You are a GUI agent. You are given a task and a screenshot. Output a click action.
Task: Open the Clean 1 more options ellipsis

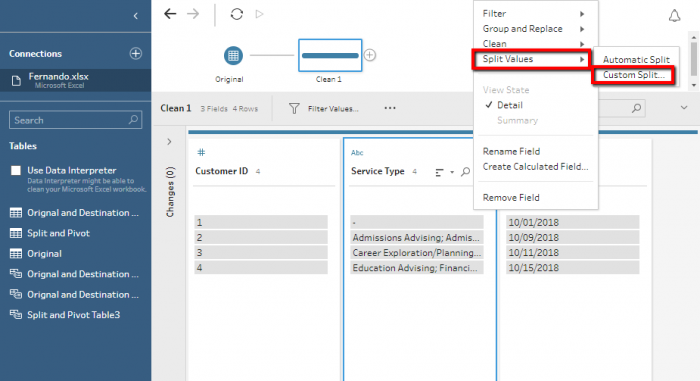[390, 108]
